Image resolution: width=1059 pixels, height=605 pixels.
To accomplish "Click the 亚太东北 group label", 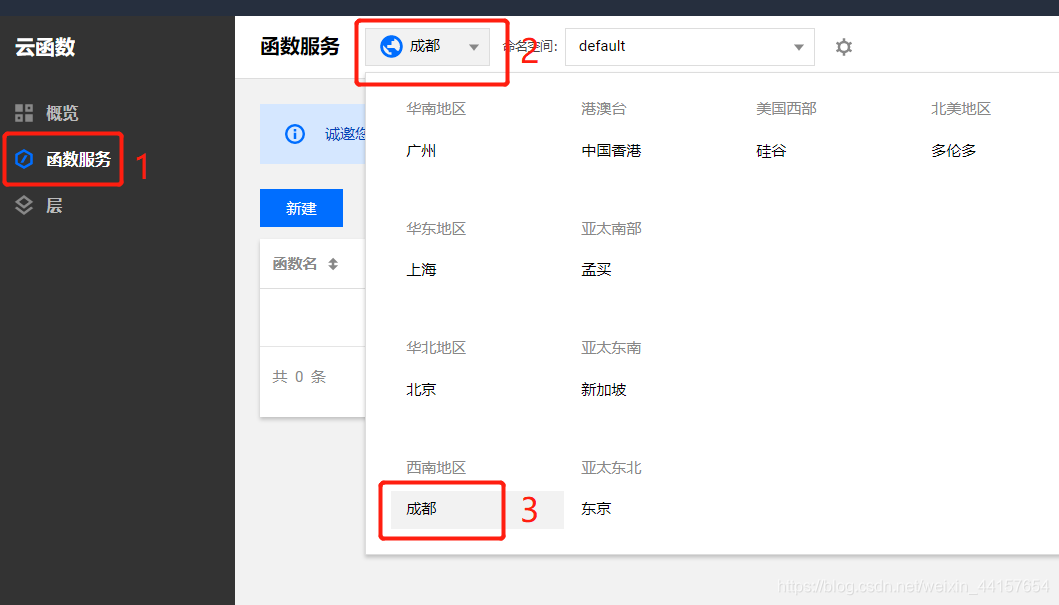I will point(611,468).
